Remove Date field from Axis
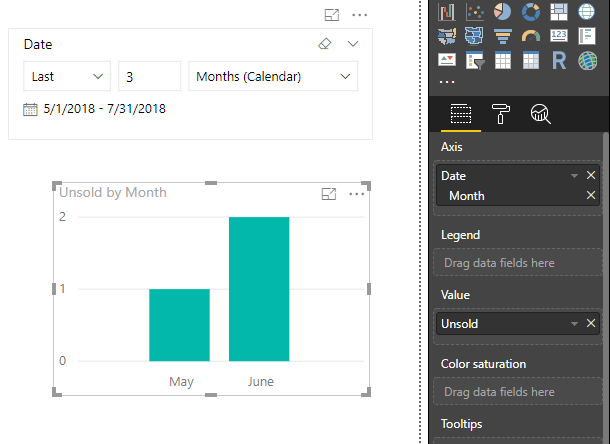610x444 pixels. click(x=591, y=175)
